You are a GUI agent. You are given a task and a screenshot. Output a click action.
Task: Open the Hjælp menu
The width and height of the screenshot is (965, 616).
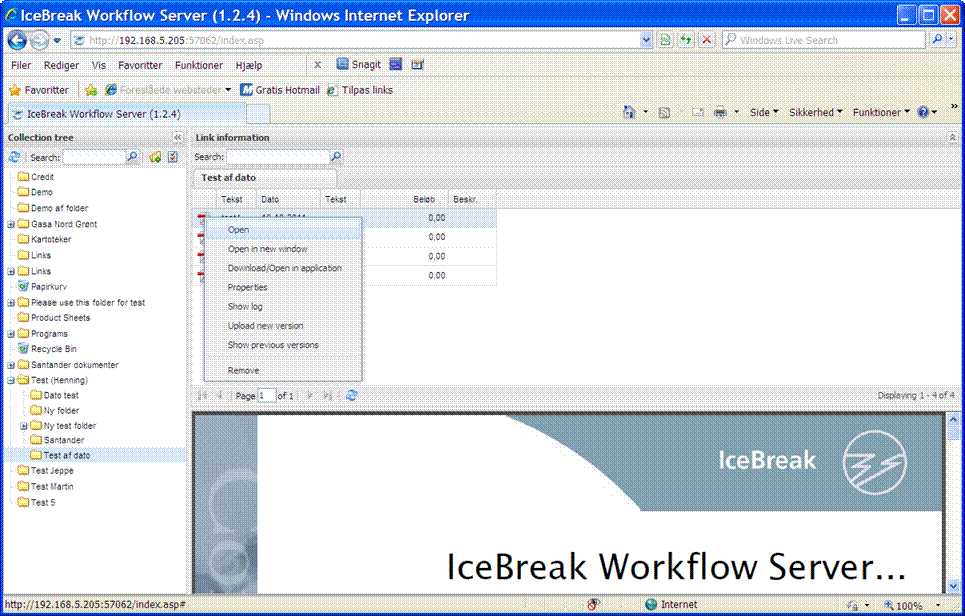click(249, 65)
